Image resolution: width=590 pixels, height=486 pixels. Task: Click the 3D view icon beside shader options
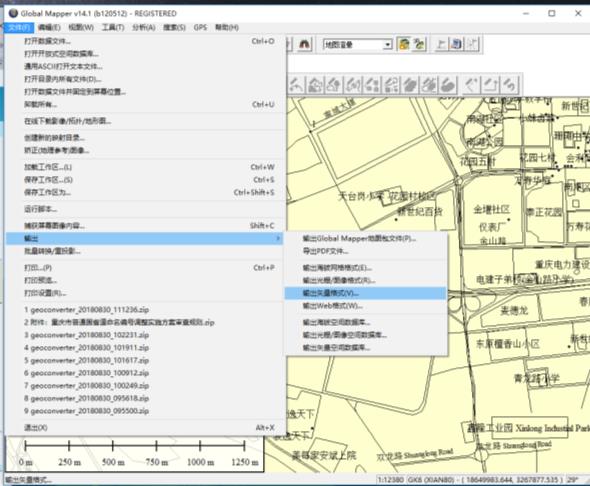419,44
